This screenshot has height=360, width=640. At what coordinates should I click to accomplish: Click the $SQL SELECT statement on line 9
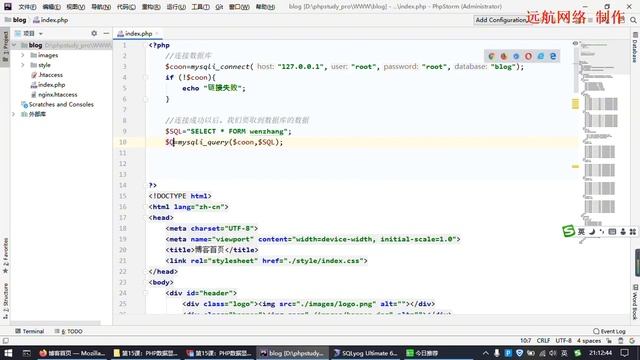coord(229,131)
